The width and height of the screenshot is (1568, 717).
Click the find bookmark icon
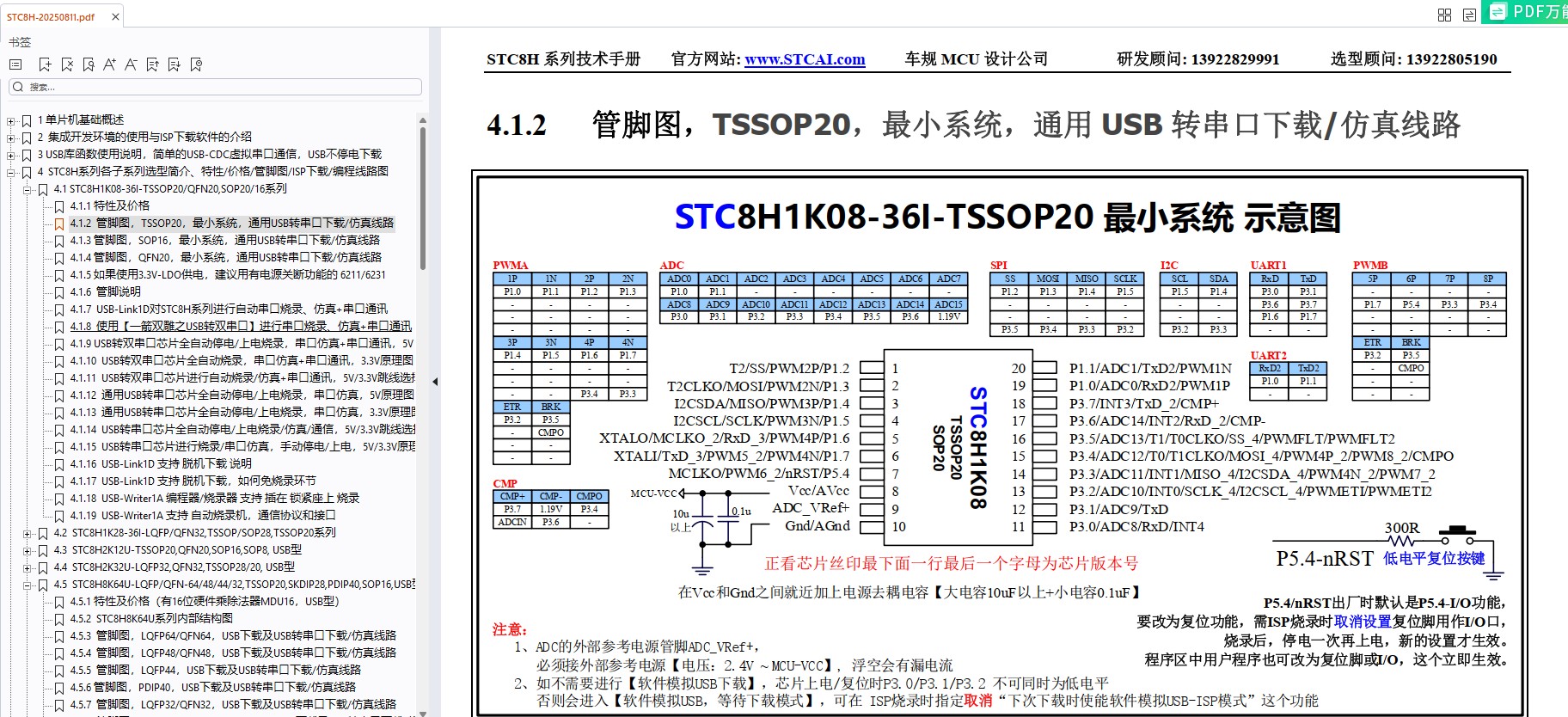point(89,64)
